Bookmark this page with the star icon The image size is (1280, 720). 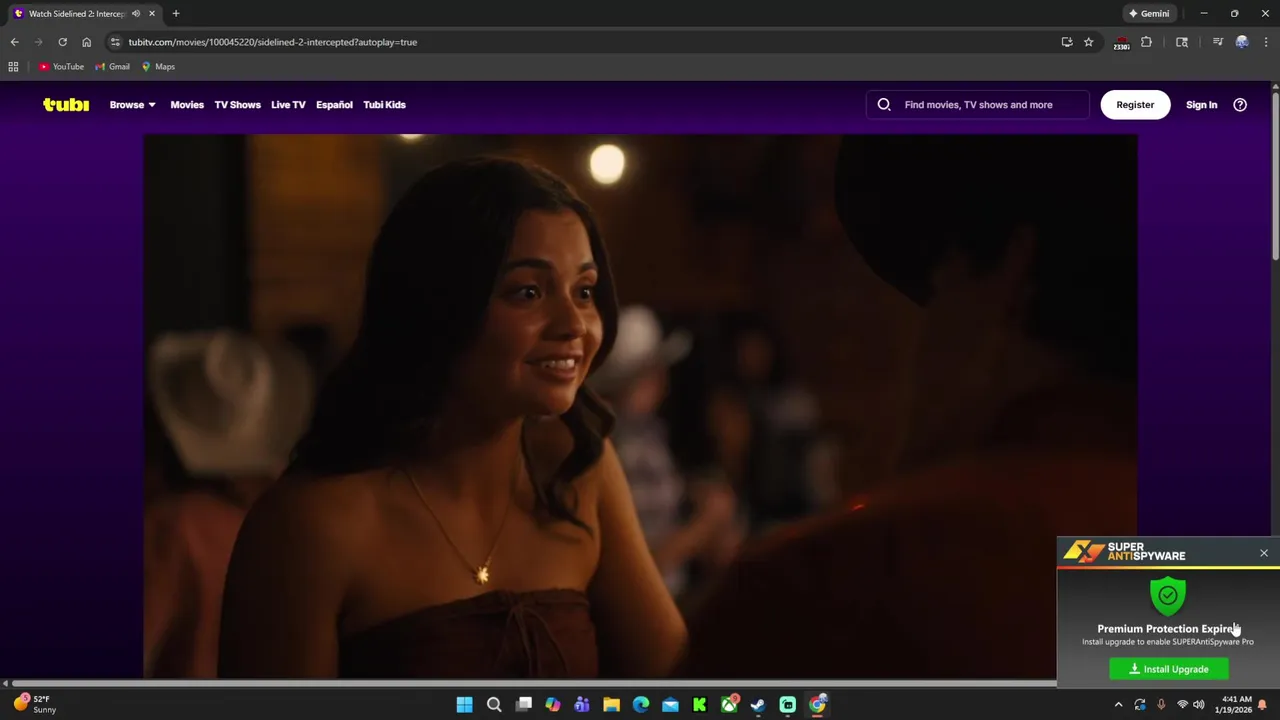tap(1089, 42)
